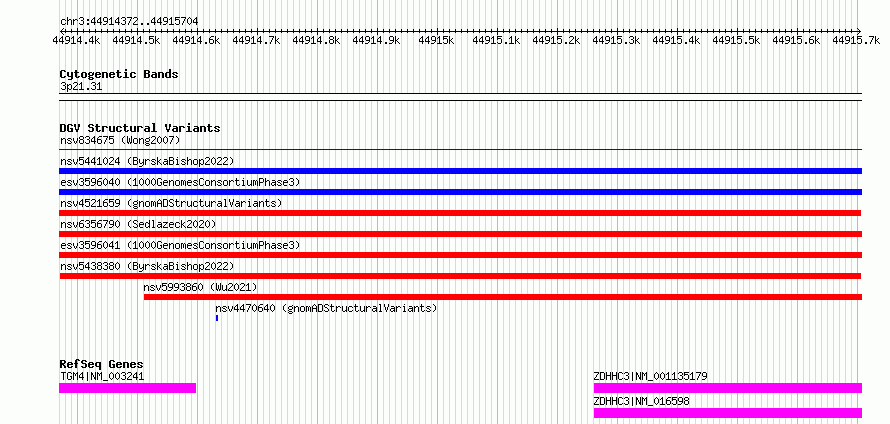The height and width of the screenshot is (424, 890).
Task: Click the red bar for nsv5438380
Action: [x=460, y=276]
